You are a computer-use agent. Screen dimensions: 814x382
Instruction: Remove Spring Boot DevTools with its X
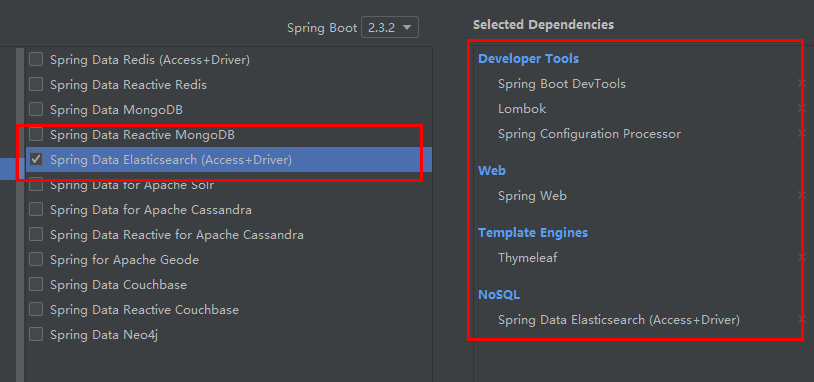(x=802, y=84)
